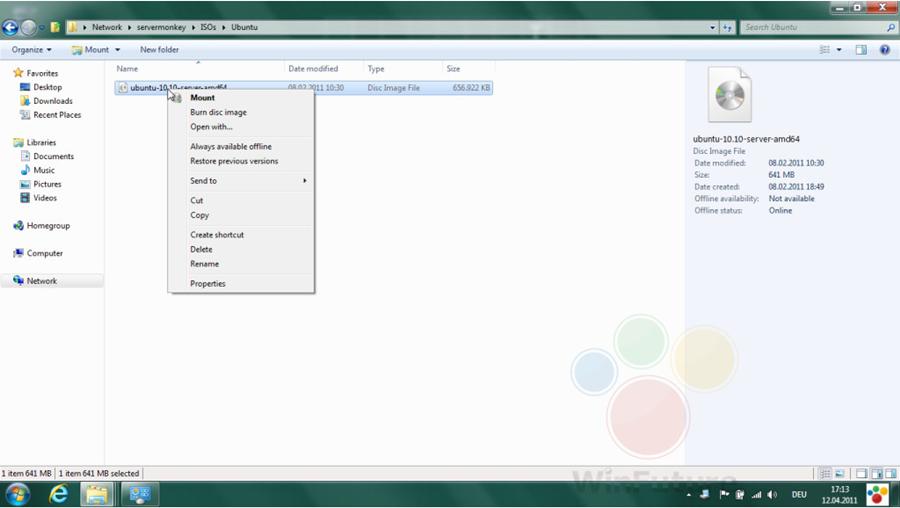The width and height of the screenshot is (900, 508).
Task: Open Desktop in the navigation pane
Action: click(x=47, y=87)
